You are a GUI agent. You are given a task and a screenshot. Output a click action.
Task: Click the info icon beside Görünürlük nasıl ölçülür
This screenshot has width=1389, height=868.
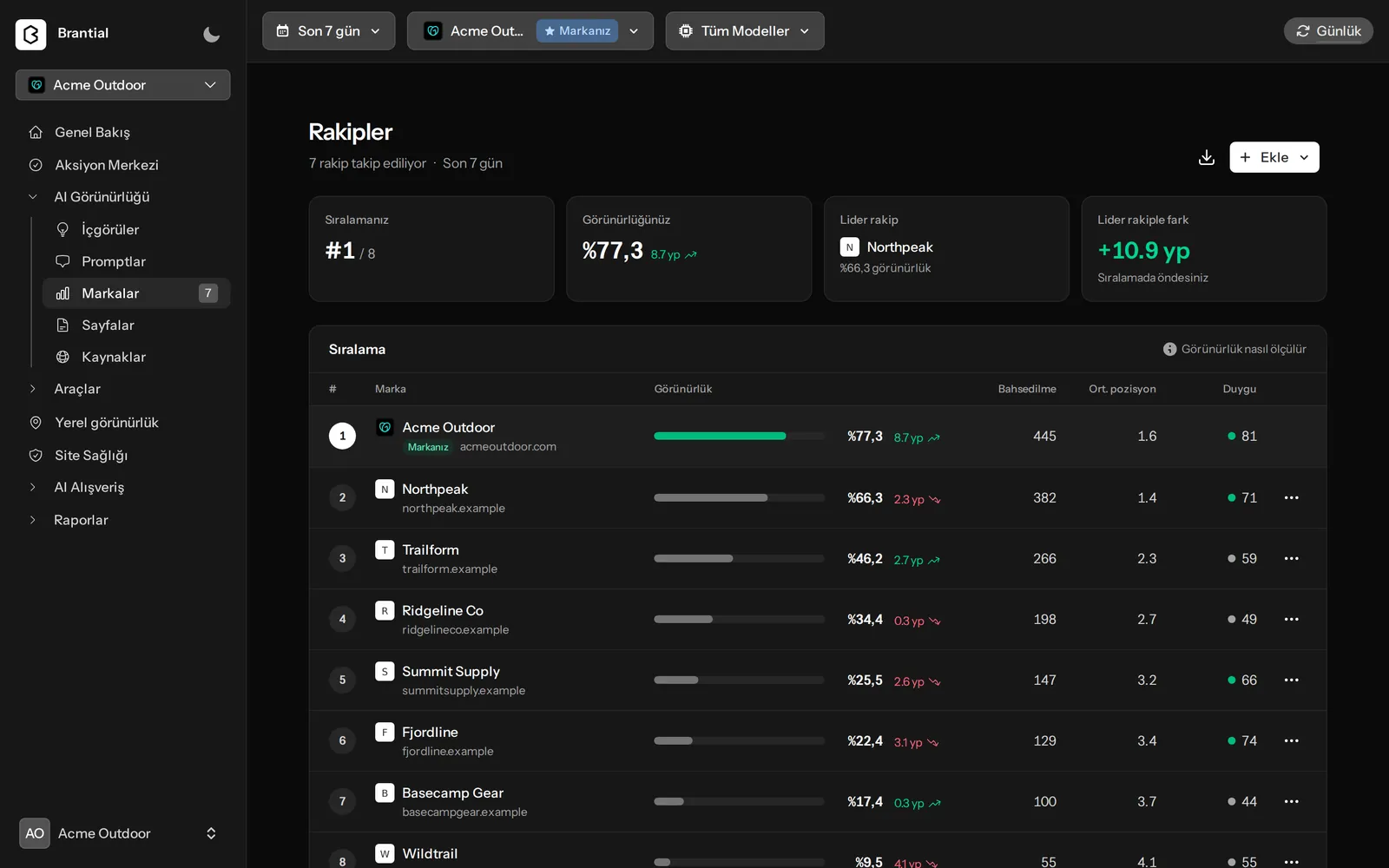(x=1169, y=349)
